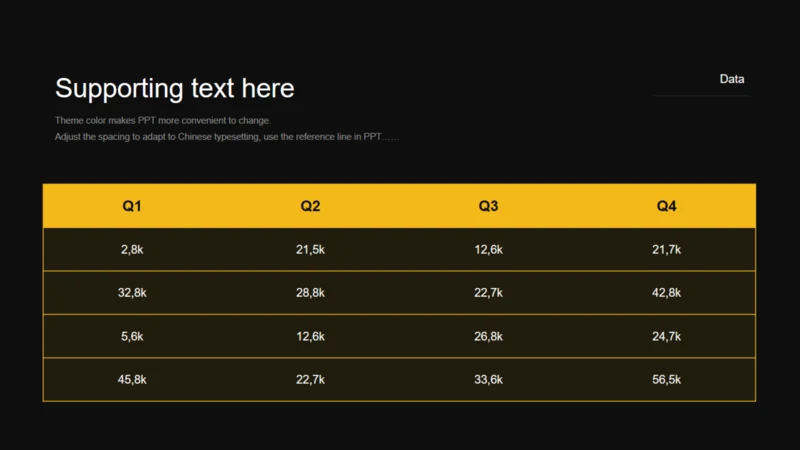Click the 24,7k table cell
The width and height of the screenshot is (800, 450).
[x=666, y=336]
